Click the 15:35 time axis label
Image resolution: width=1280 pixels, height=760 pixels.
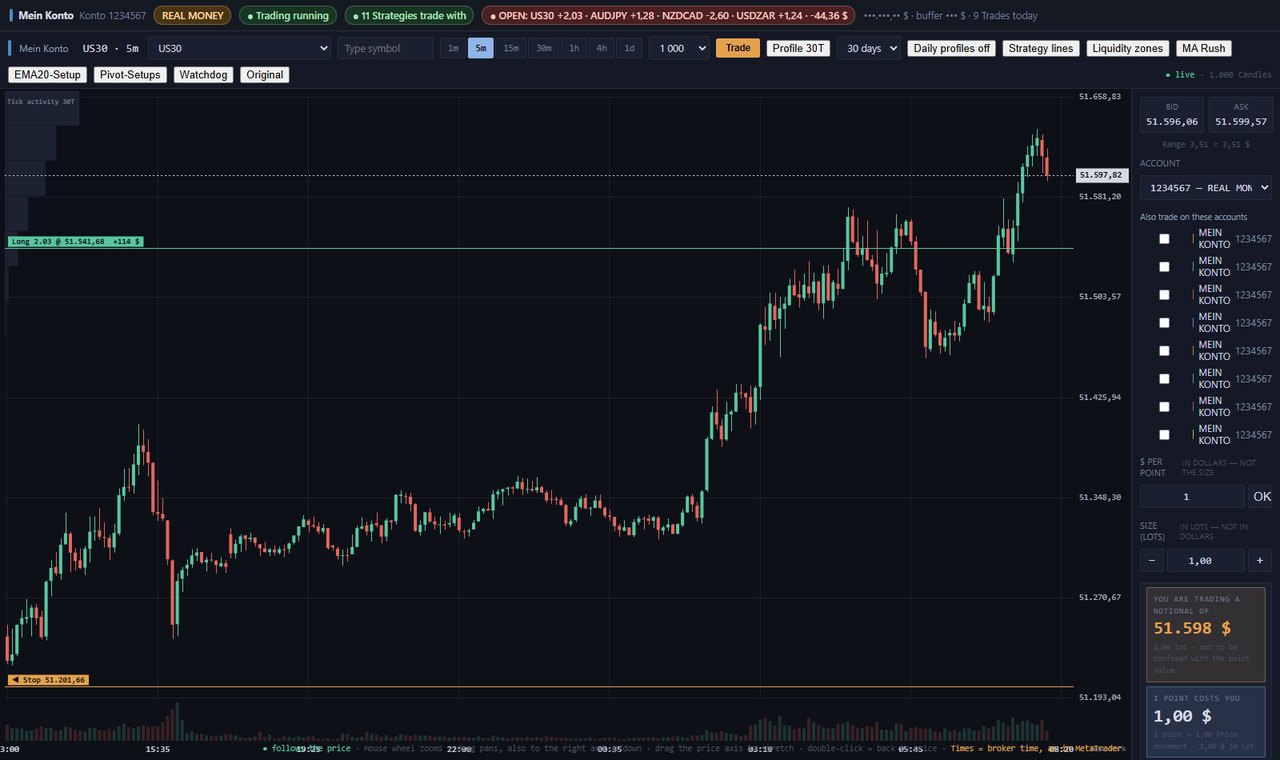[x=157, y=748]
